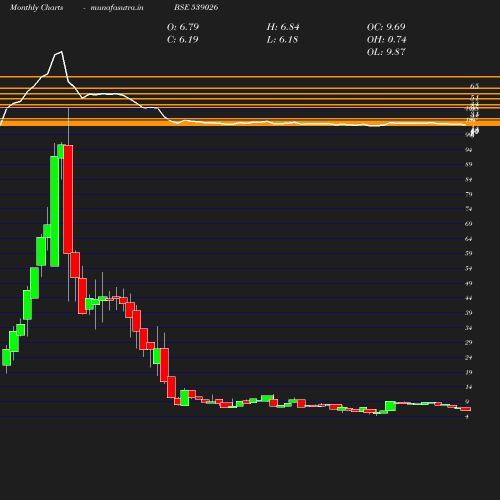Click the peak of the white indicator line
Screen dimensions: 500x500
61,52
